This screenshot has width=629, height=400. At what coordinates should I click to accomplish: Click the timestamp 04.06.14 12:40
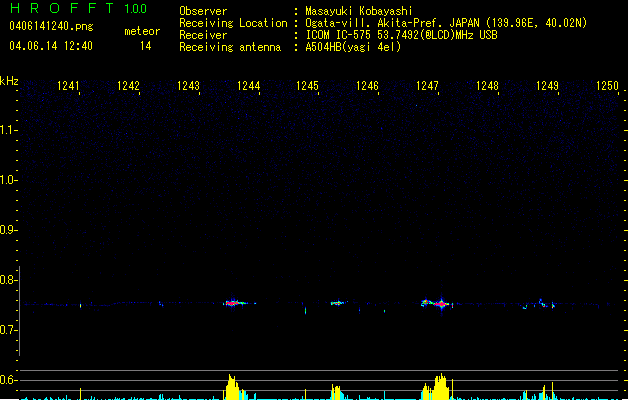coord(51,46)
